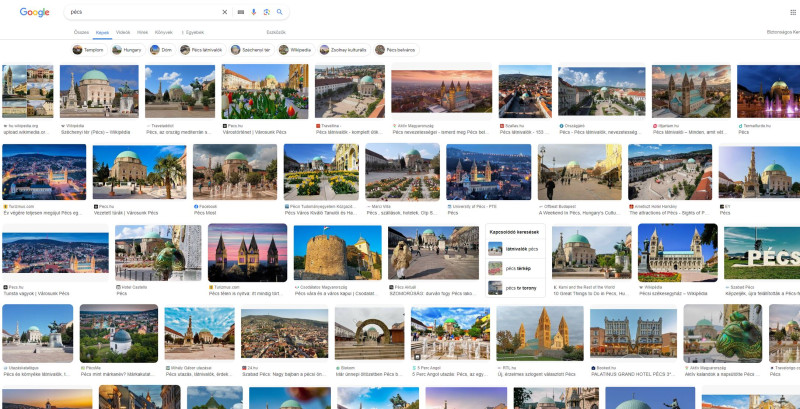
Task: Open the on-screen keyboard icon
Action: tap(241, 12)
